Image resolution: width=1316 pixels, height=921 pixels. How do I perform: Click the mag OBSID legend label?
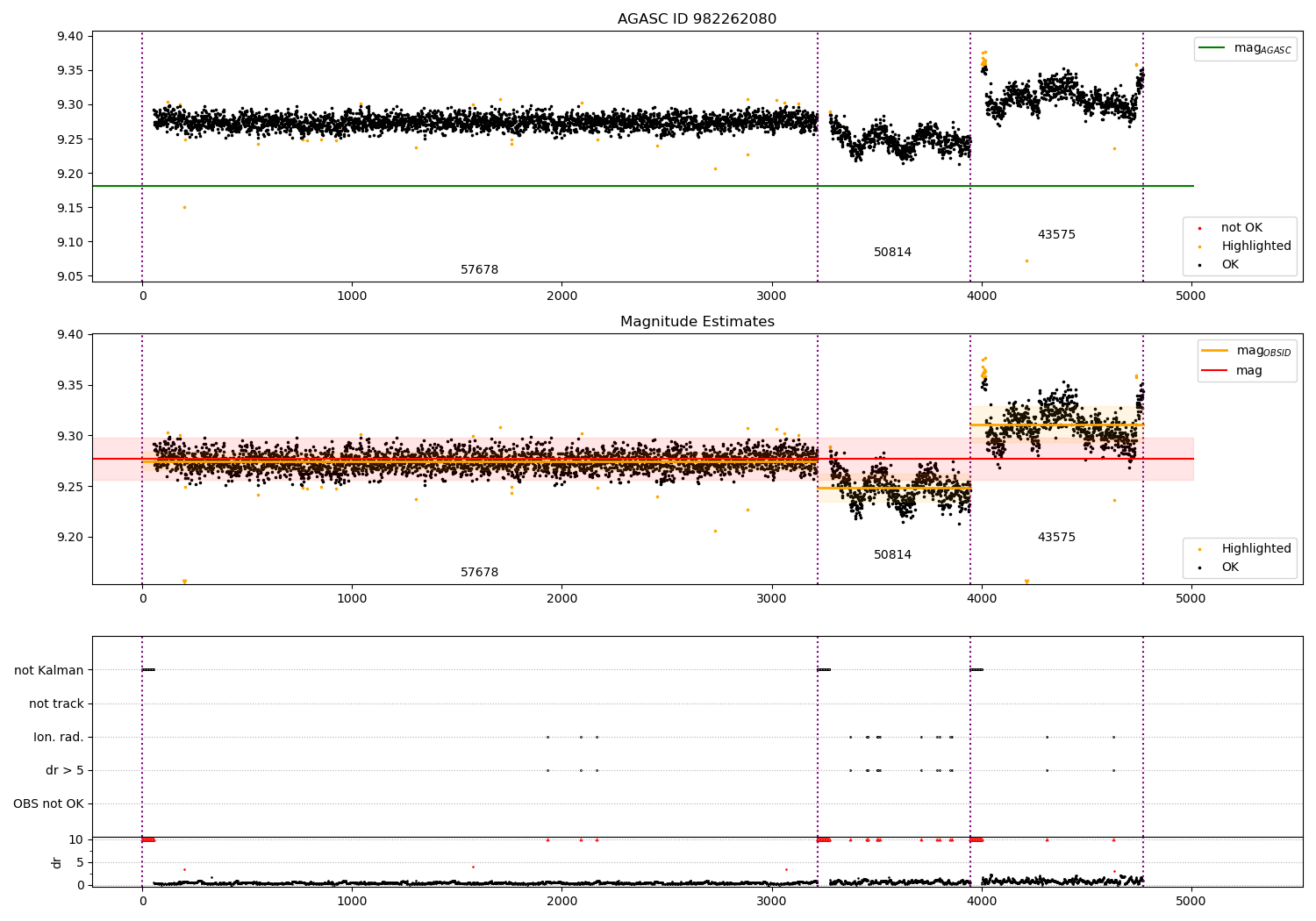pos(1264,352)
